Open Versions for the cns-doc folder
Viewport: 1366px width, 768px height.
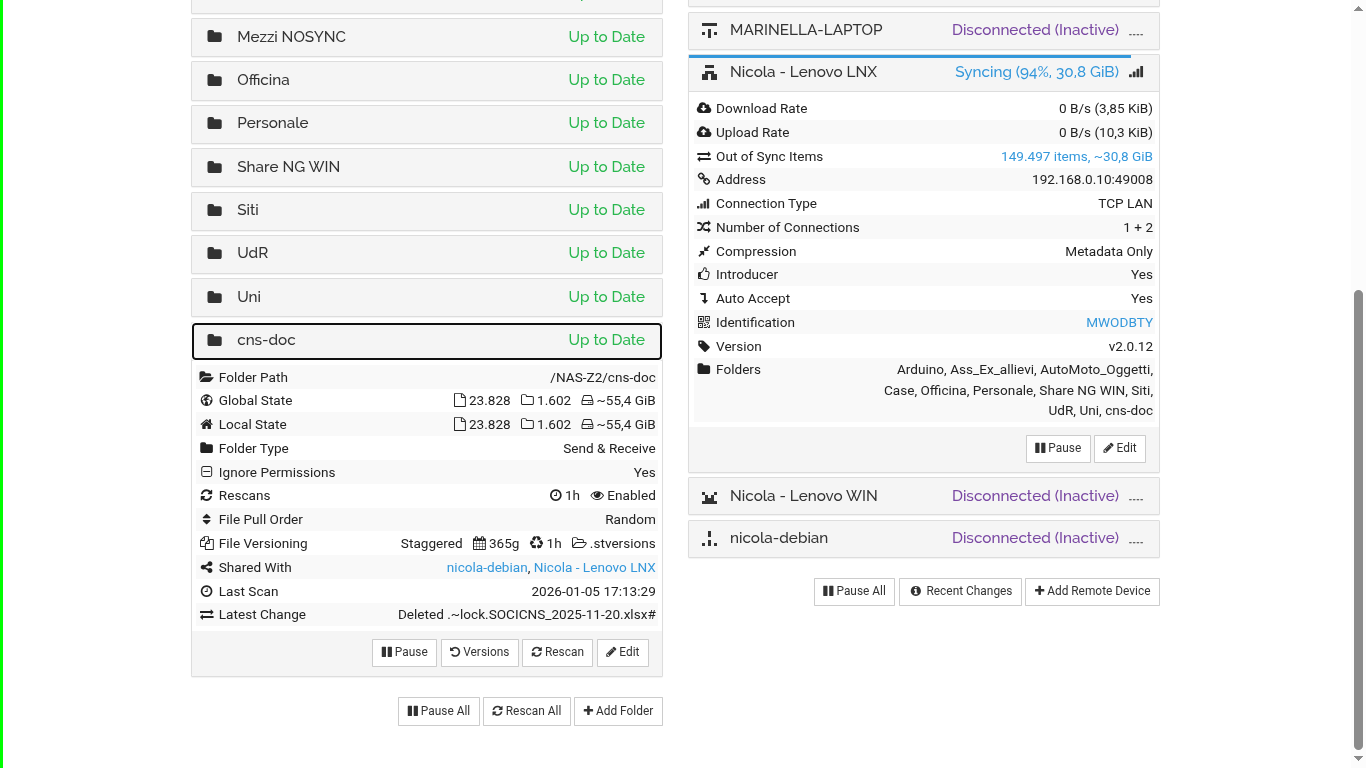[479, 652]
